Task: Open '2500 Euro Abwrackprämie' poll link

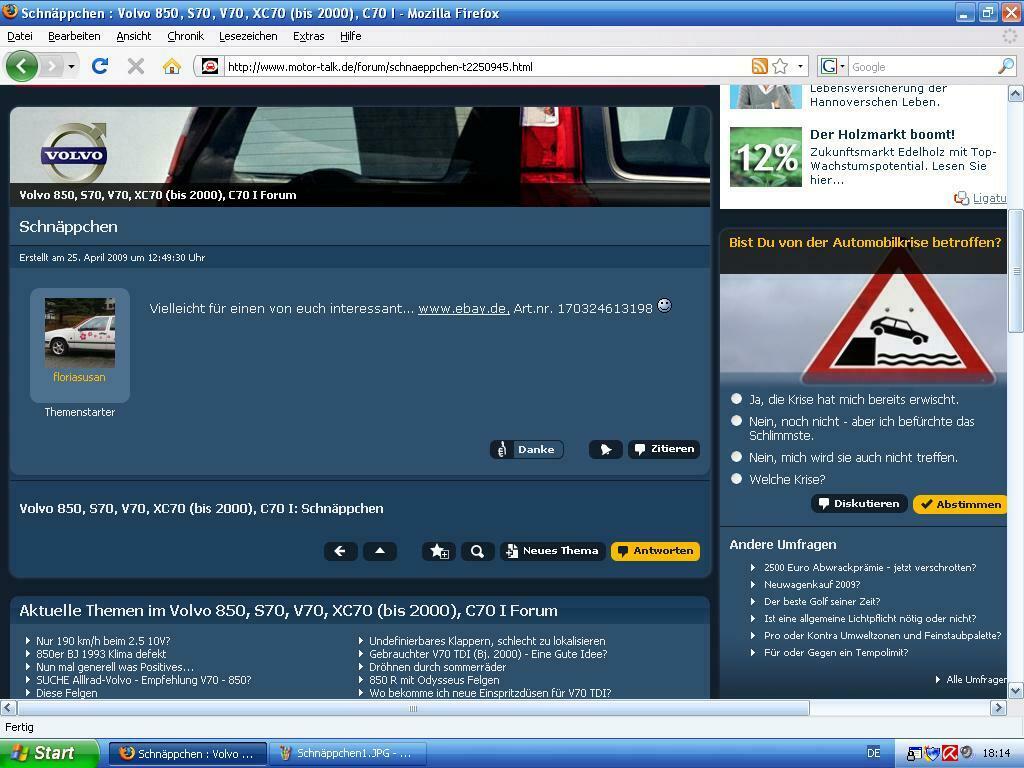Action: click(870, 568)
